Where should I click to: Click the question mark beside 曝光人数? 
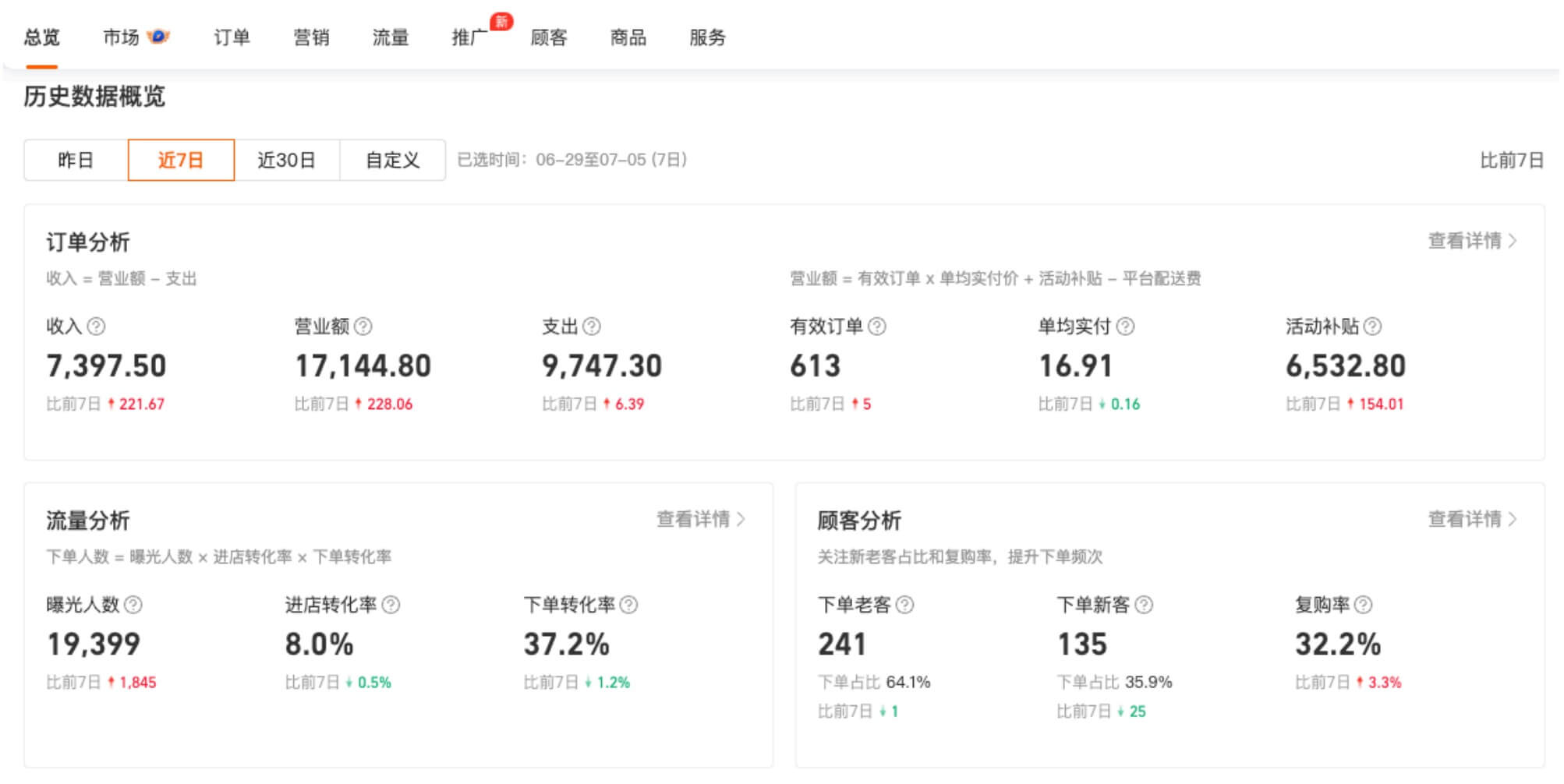(x=133, y=605)
